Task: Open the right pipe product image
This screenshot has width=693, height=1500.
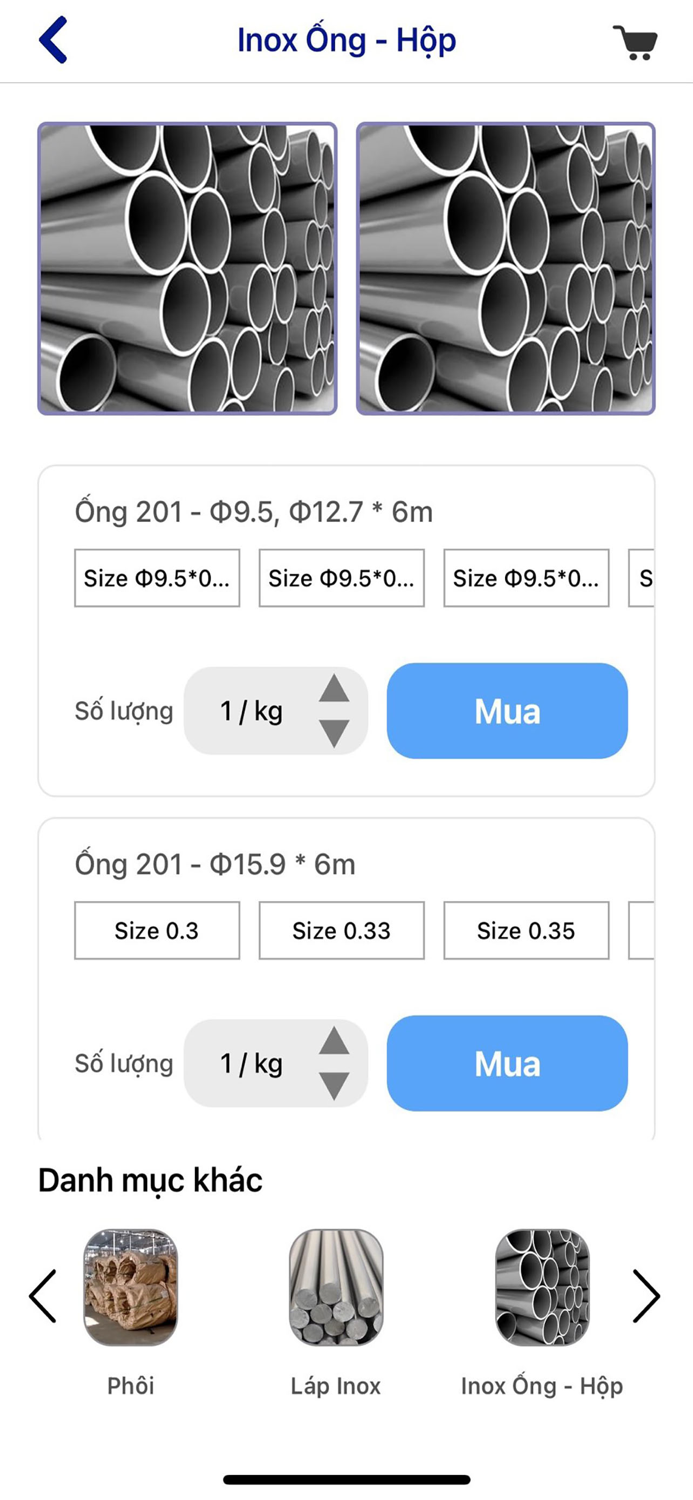Action: [505, 268]
